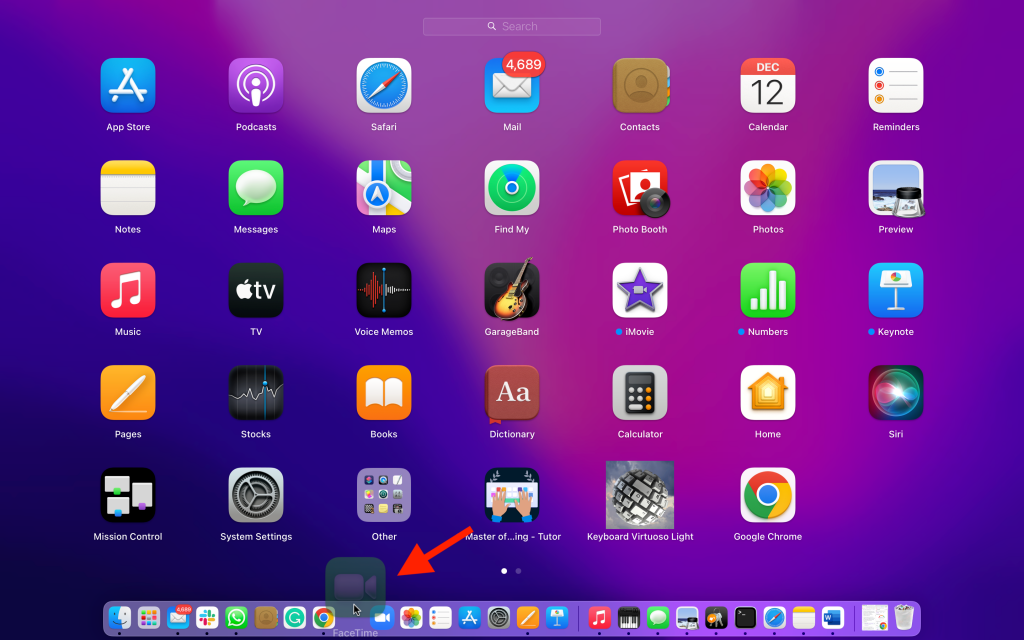
Task: Open the Find My app
Action: (512, 188)
